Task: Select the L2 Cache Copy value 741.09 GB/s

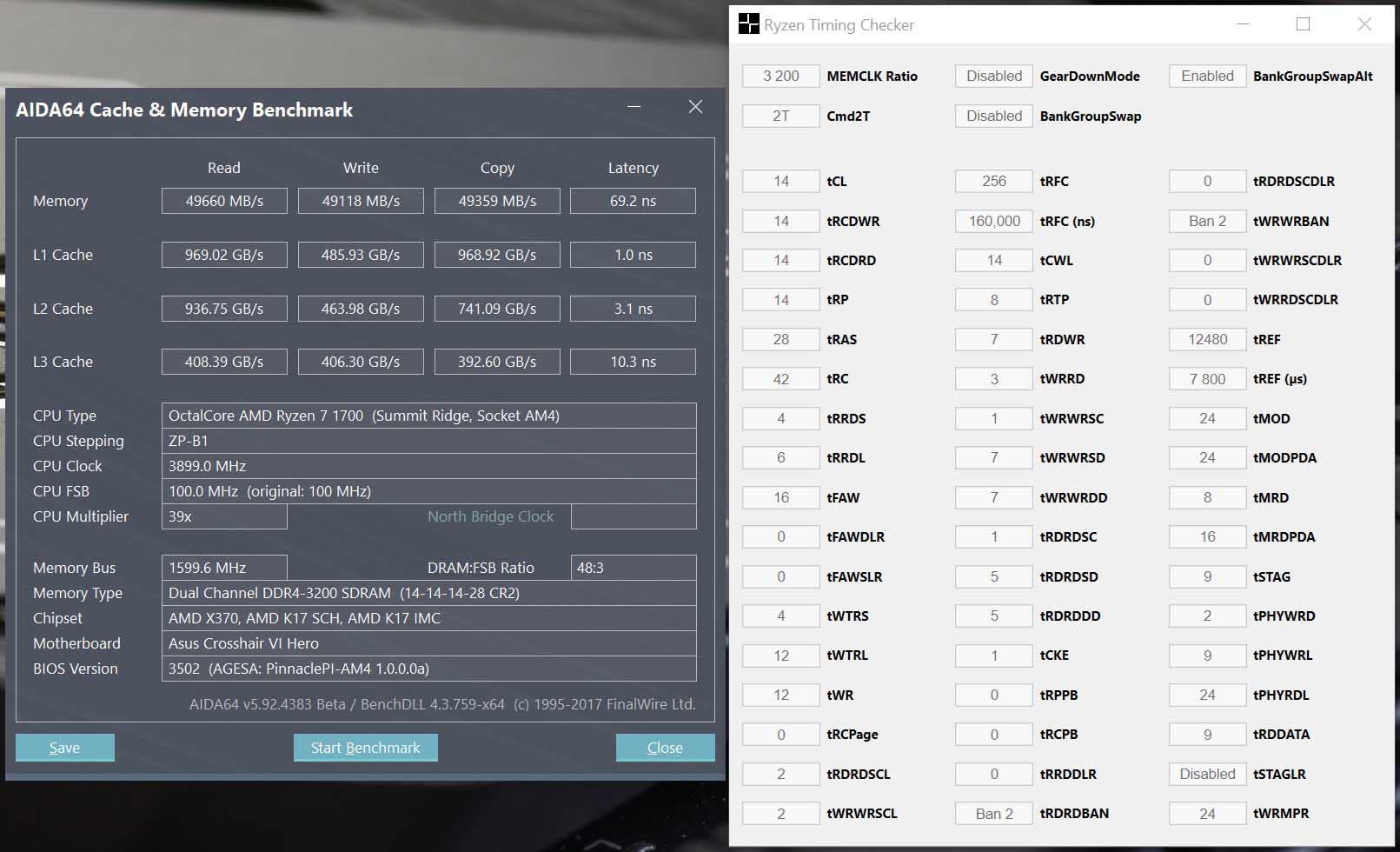Action: tap(497, 309)
